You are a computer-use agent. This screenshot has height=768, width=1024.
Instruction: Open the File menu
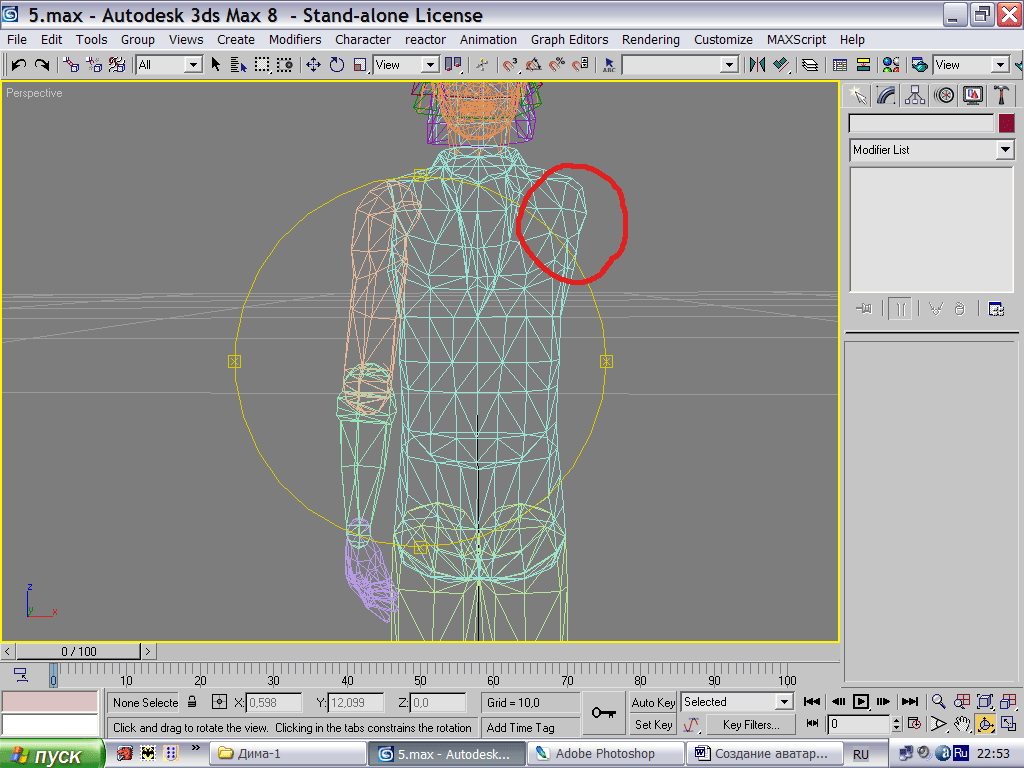coord(17,39)
